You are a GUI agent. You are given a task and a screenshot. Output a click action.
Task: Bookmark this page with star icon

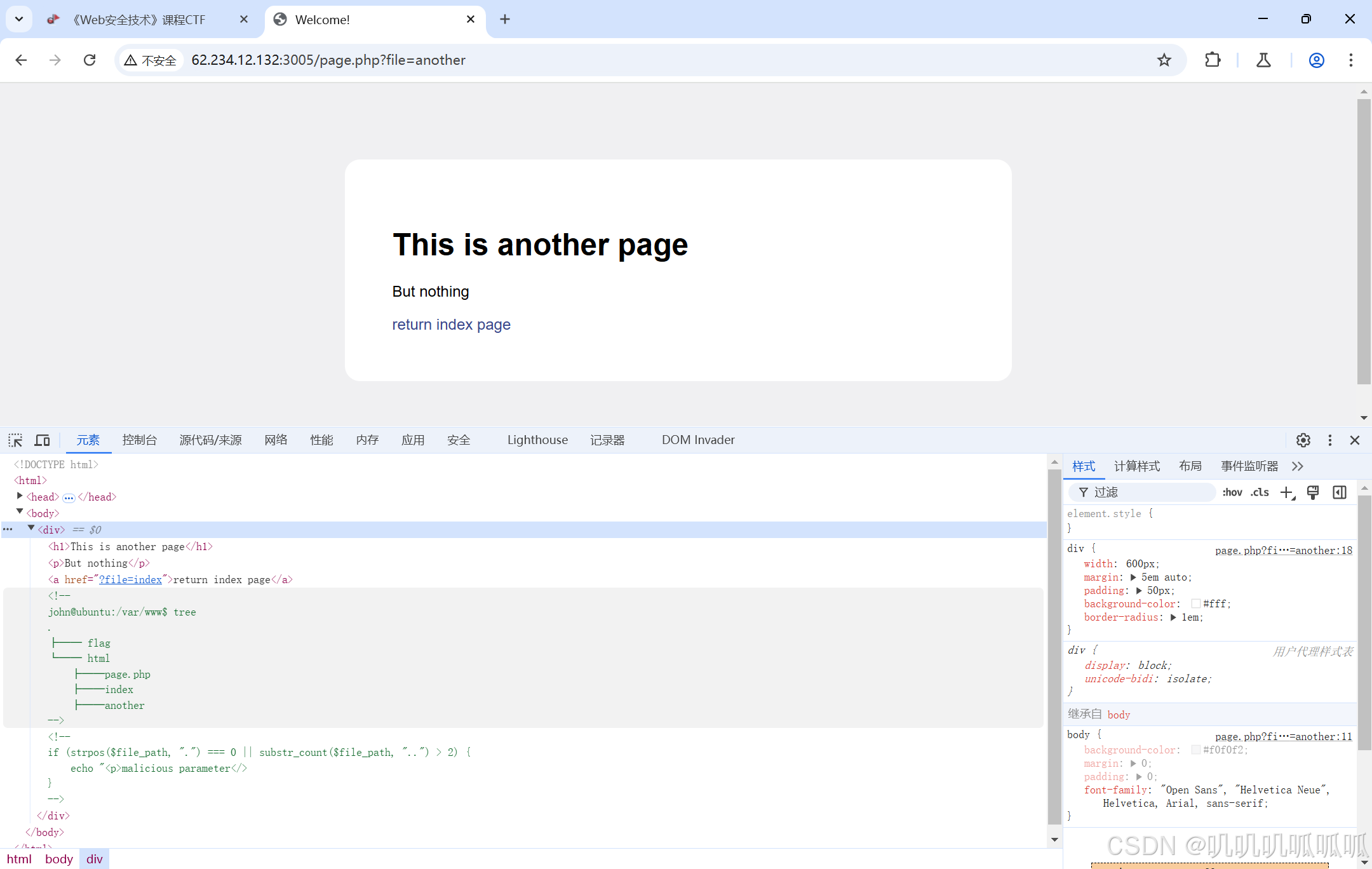pos(1164,60)
